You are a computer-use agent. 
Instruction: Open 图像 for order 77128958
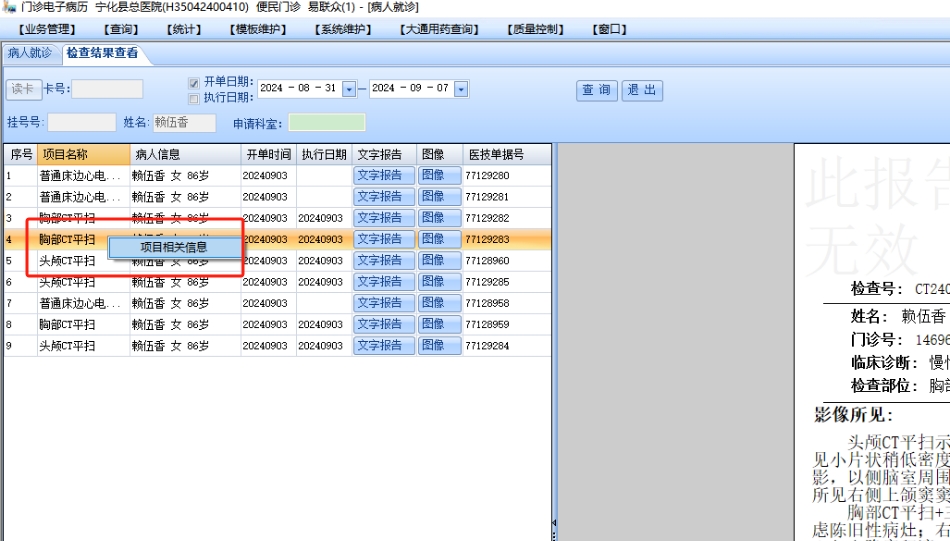[439, 303]
